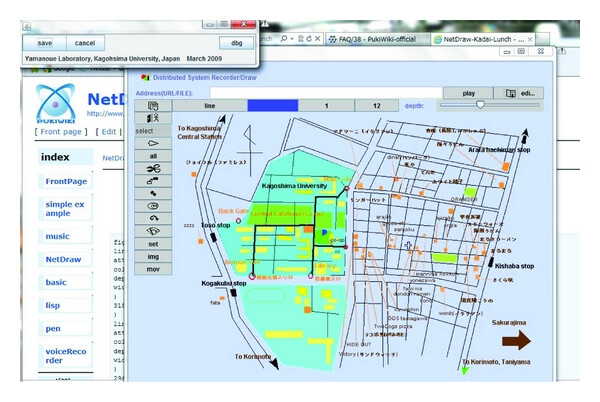600x402 pixels.
Task: Click the blue color swatch
Action: 272,106
